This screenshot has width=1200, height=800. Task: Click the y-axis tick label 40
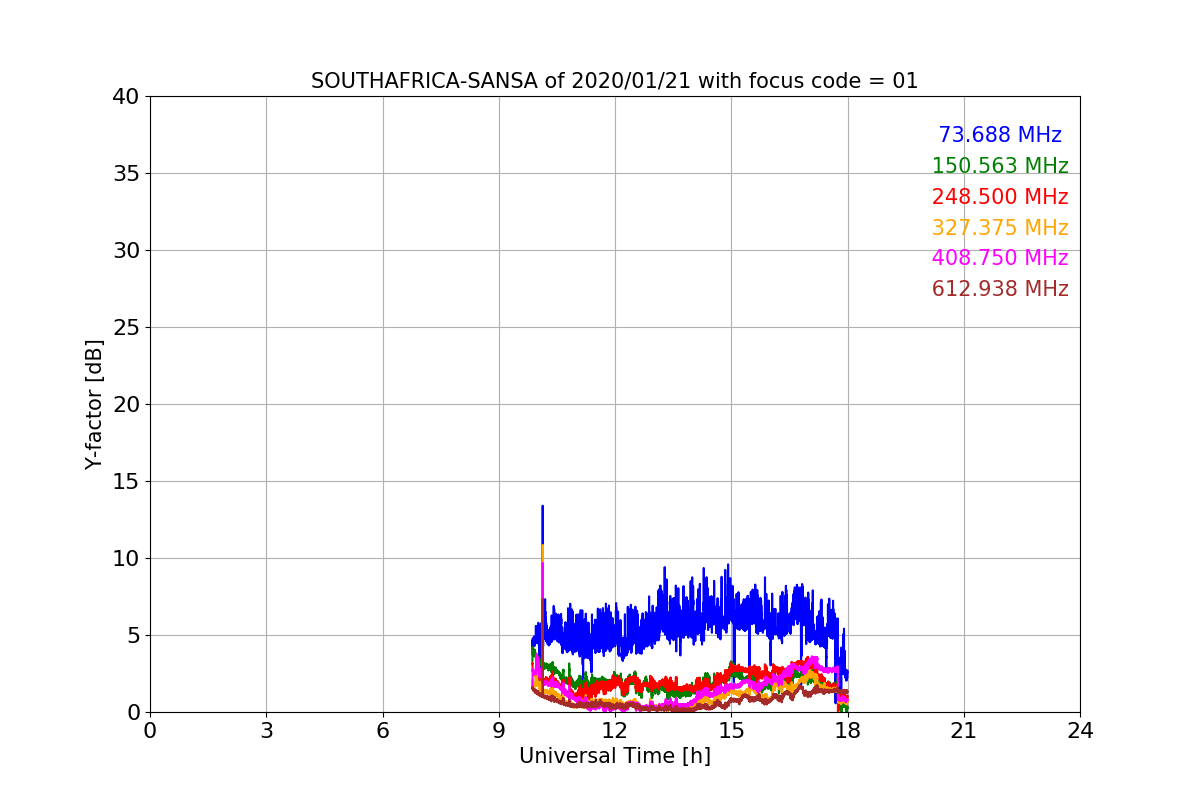click(x=126, y=97)
